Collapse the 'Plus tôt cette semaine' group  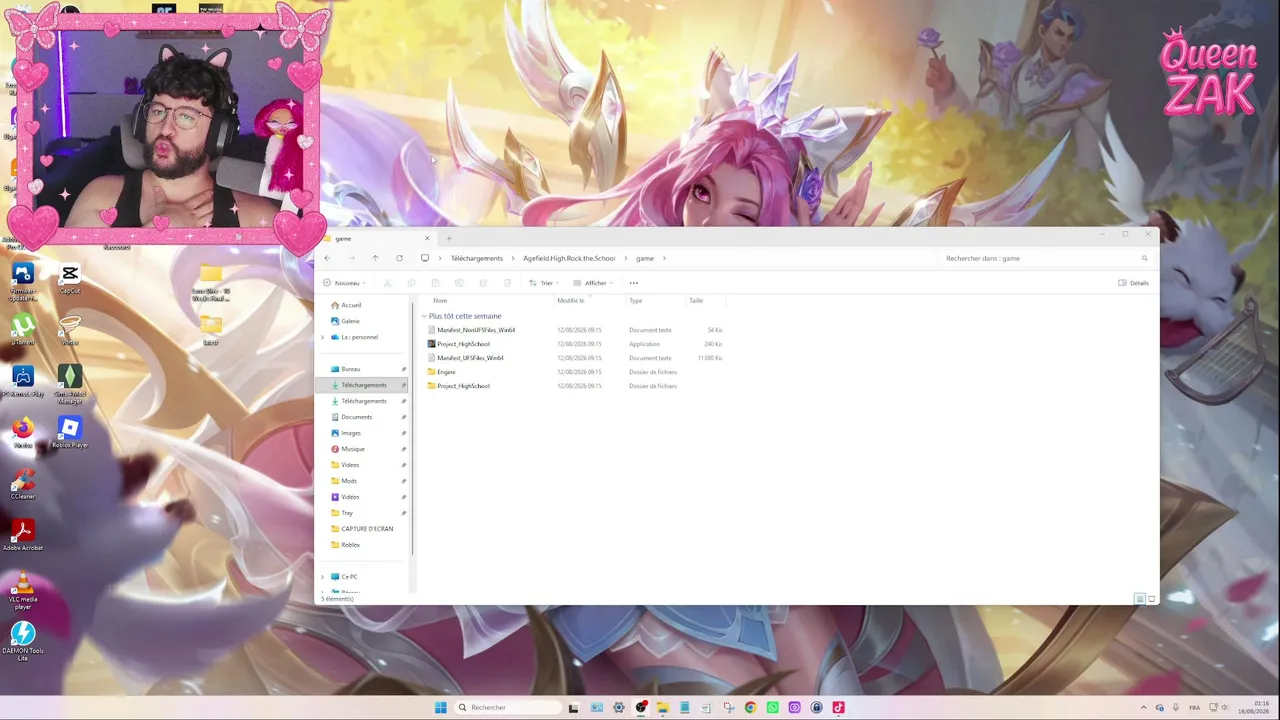[x=424, y=316]
